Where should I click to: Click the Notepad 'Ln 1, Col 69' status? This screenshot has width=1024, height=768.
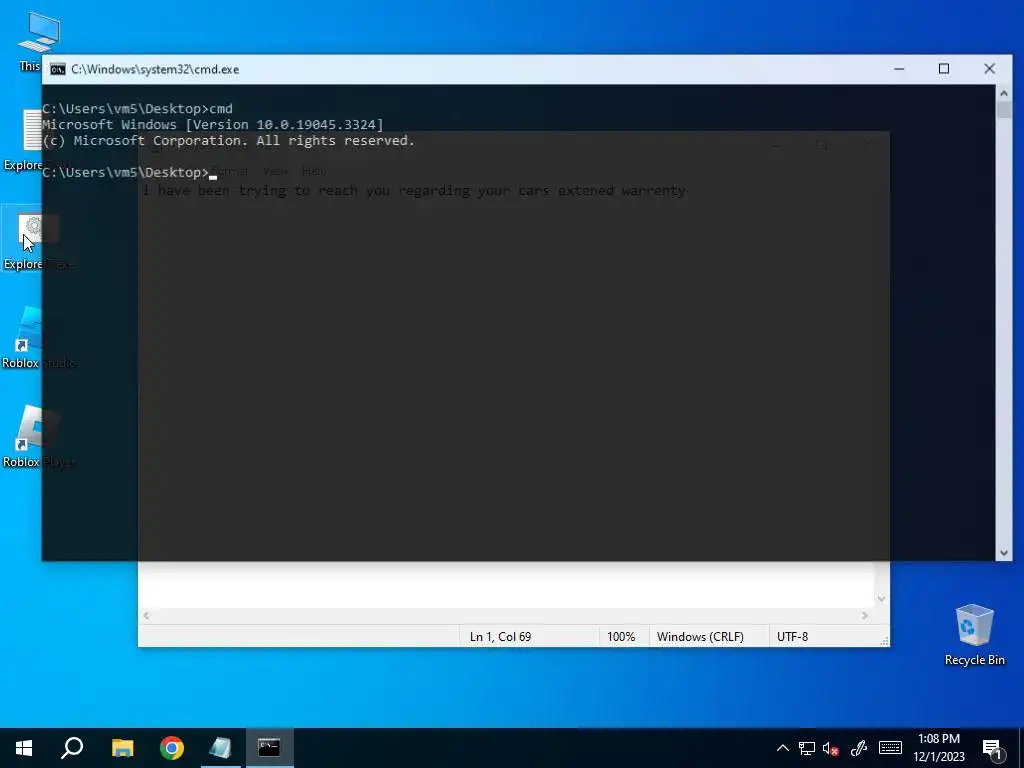500,637
